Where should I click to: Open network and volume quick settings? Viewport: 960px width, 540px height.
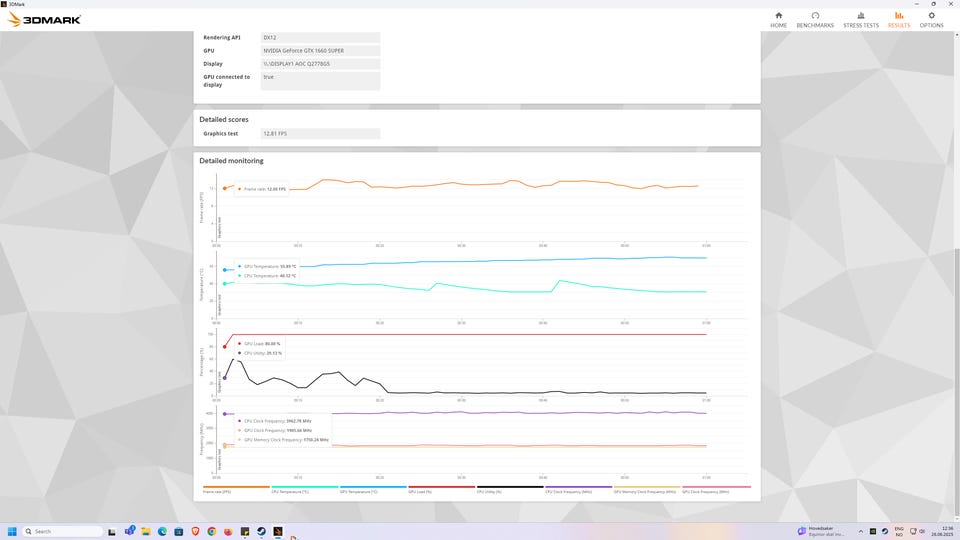pyautogui.click(x=917, y=531)
